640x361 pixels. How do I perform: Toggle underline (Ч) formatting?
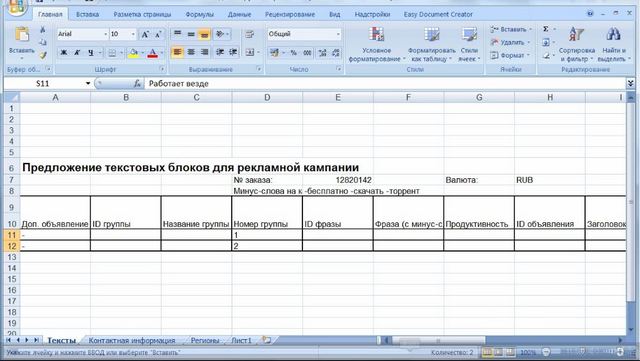click(90, 53)
